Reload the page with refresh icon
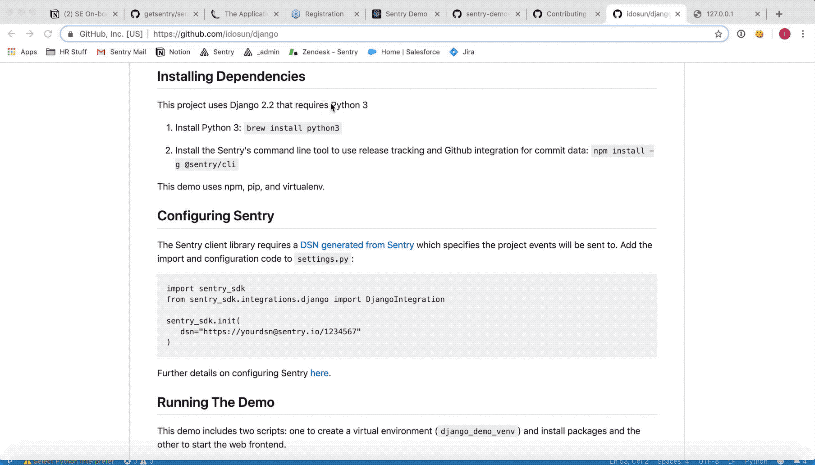815x465 pixels. [48, 34]
